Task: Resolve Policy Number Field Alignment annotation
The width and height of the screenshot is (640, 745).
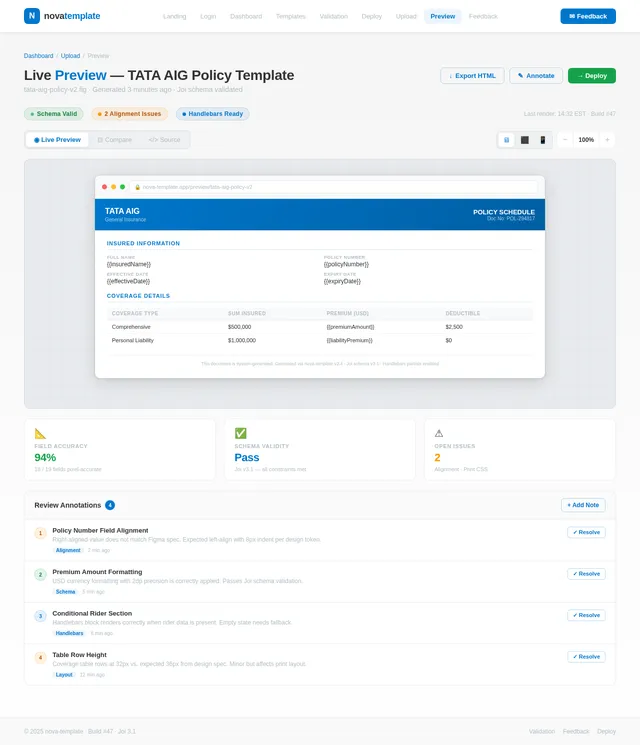Action: tap(586, 532)
